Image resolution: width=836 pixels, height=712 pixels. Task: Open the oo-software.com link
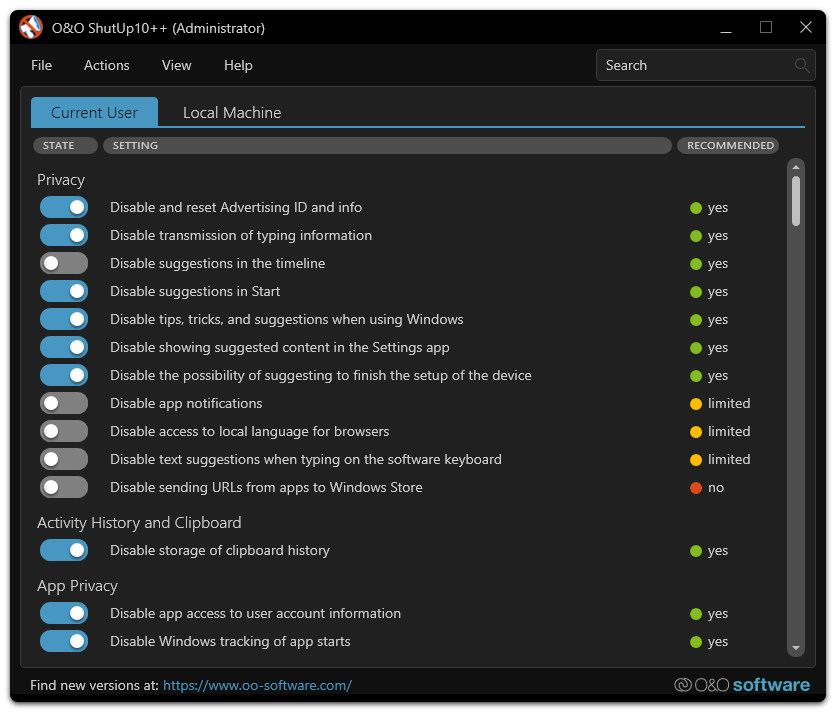(257, 685)
